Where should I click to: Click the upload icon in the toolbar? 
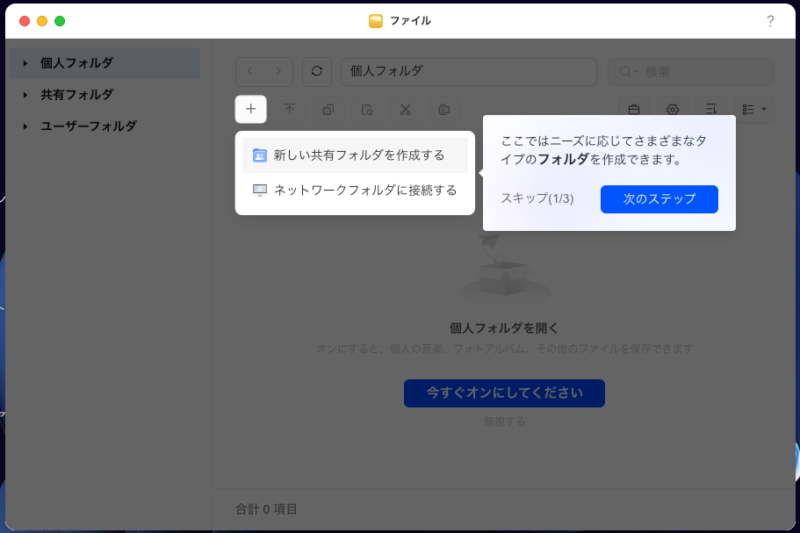coord(289,109)
